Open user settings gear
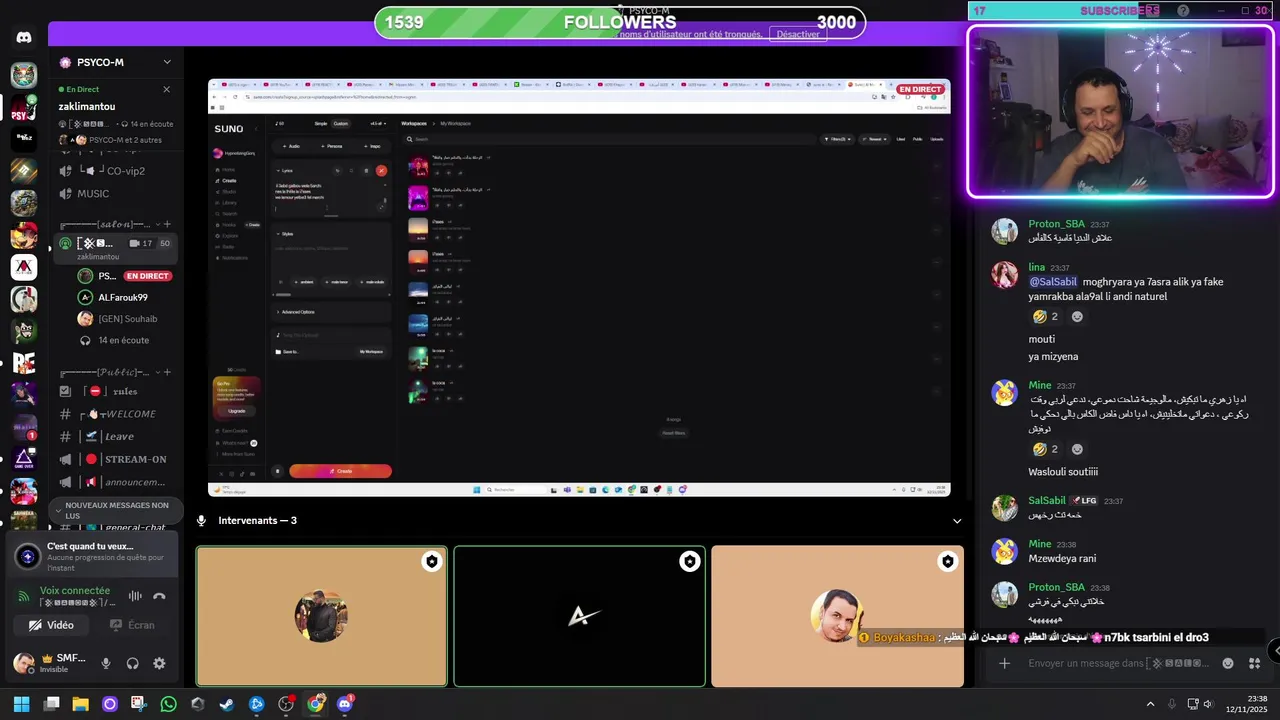This screenshot has width=1280, height=720. tap(159, 663)
